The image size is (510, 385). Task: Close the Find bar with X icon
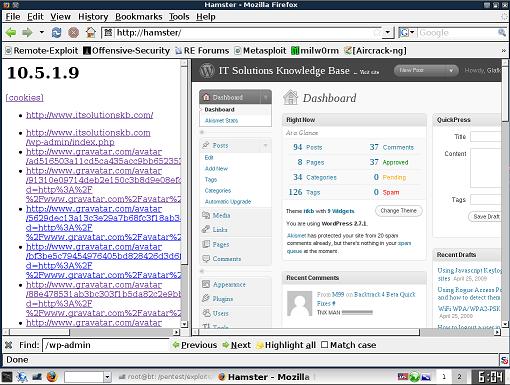point(9,345)
